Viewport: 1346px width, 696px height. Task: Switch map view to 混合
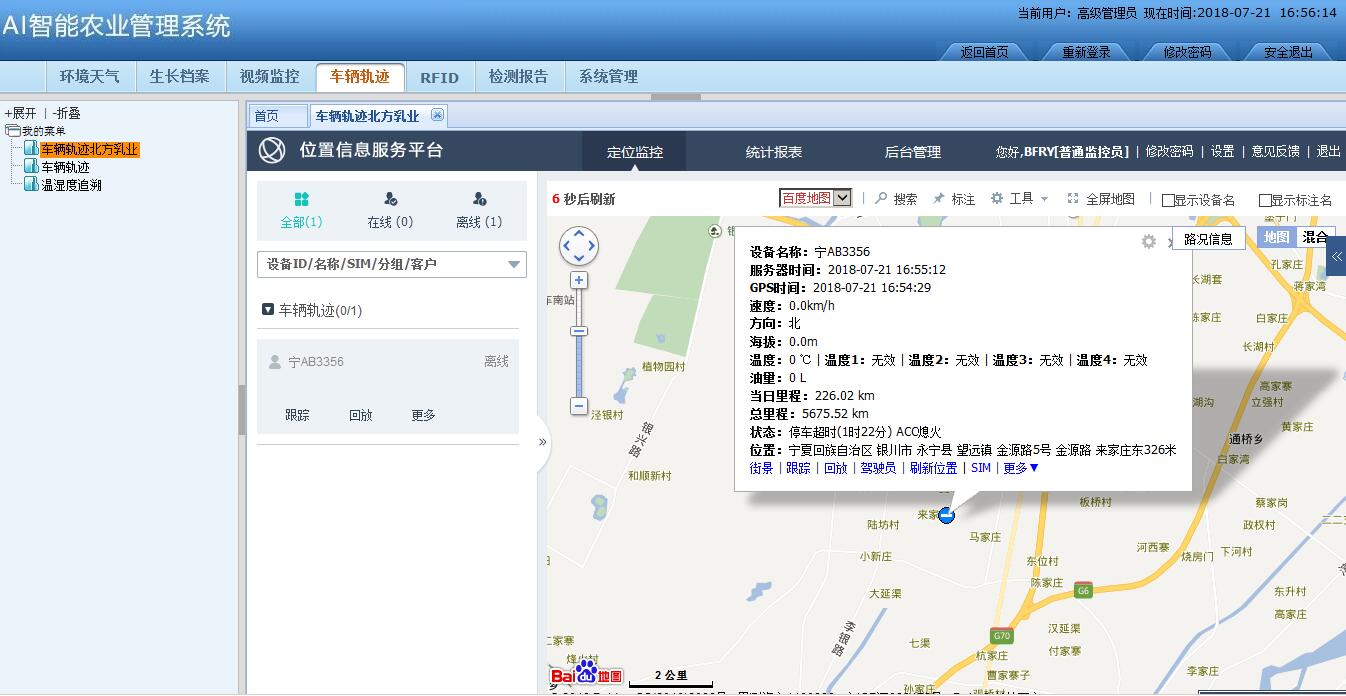point(1314,237)
